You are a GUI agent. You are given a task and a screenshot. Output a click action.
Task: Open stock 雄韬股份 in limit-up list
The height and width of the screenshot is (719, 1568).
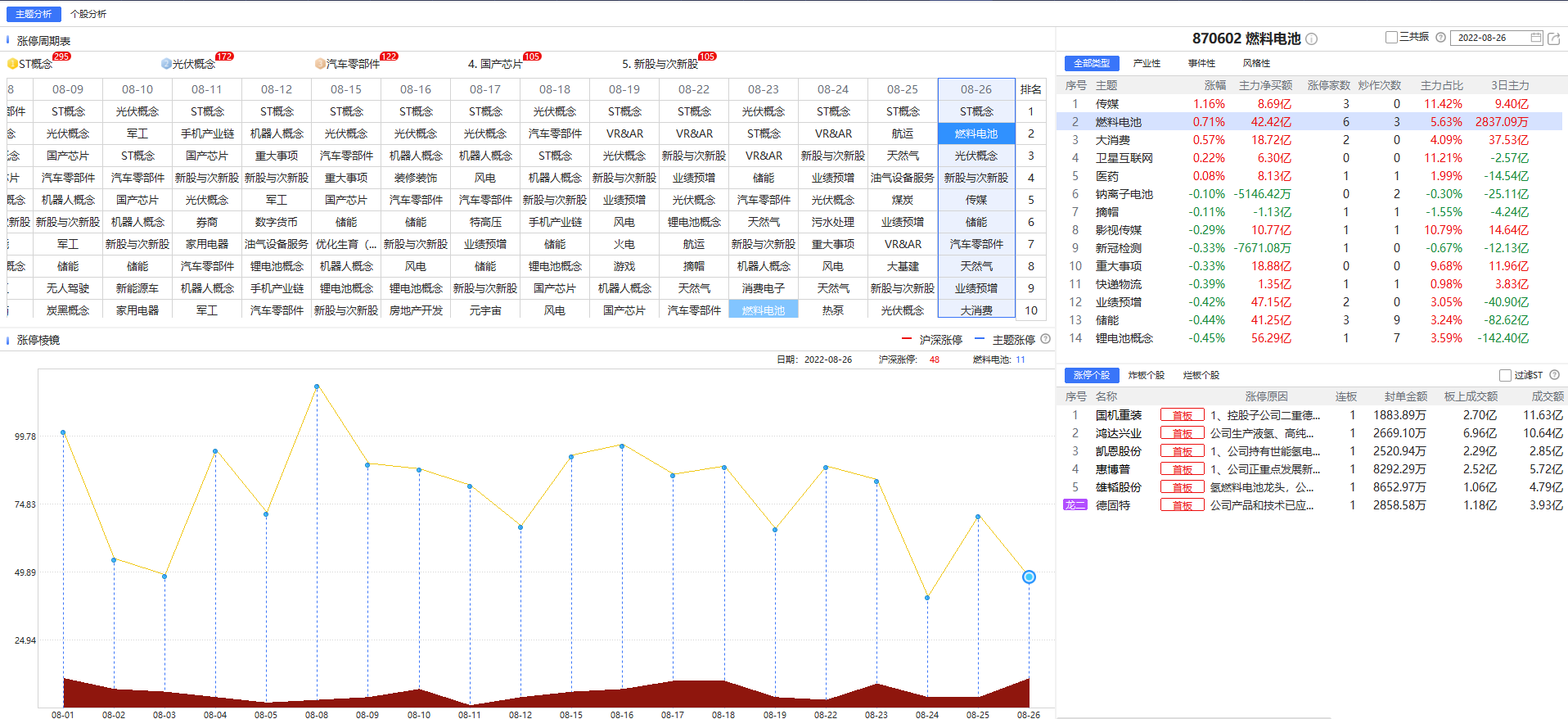[1119, 487]
